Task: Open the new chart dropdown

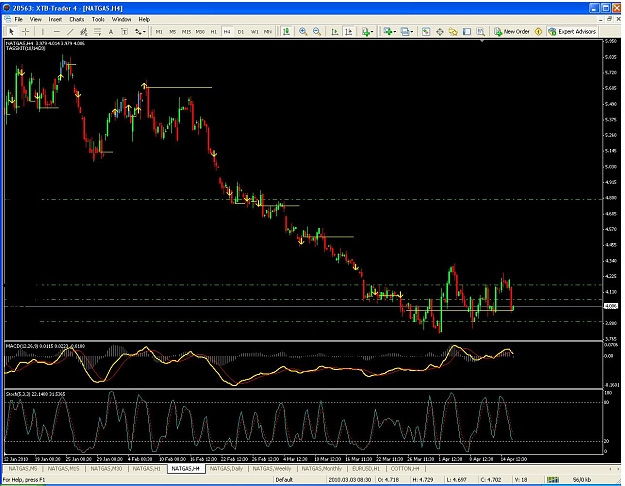Action: point(389,31)
